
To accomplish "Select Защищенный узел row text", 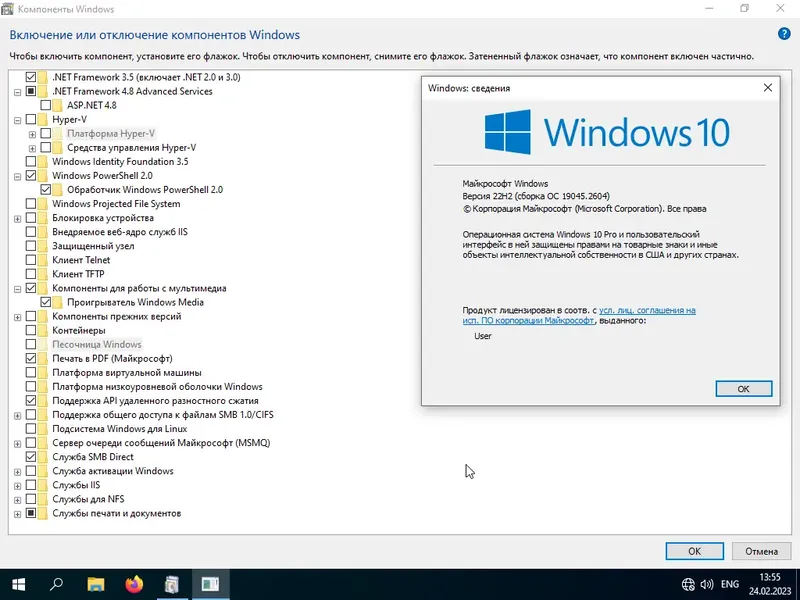I will [93, 246].
